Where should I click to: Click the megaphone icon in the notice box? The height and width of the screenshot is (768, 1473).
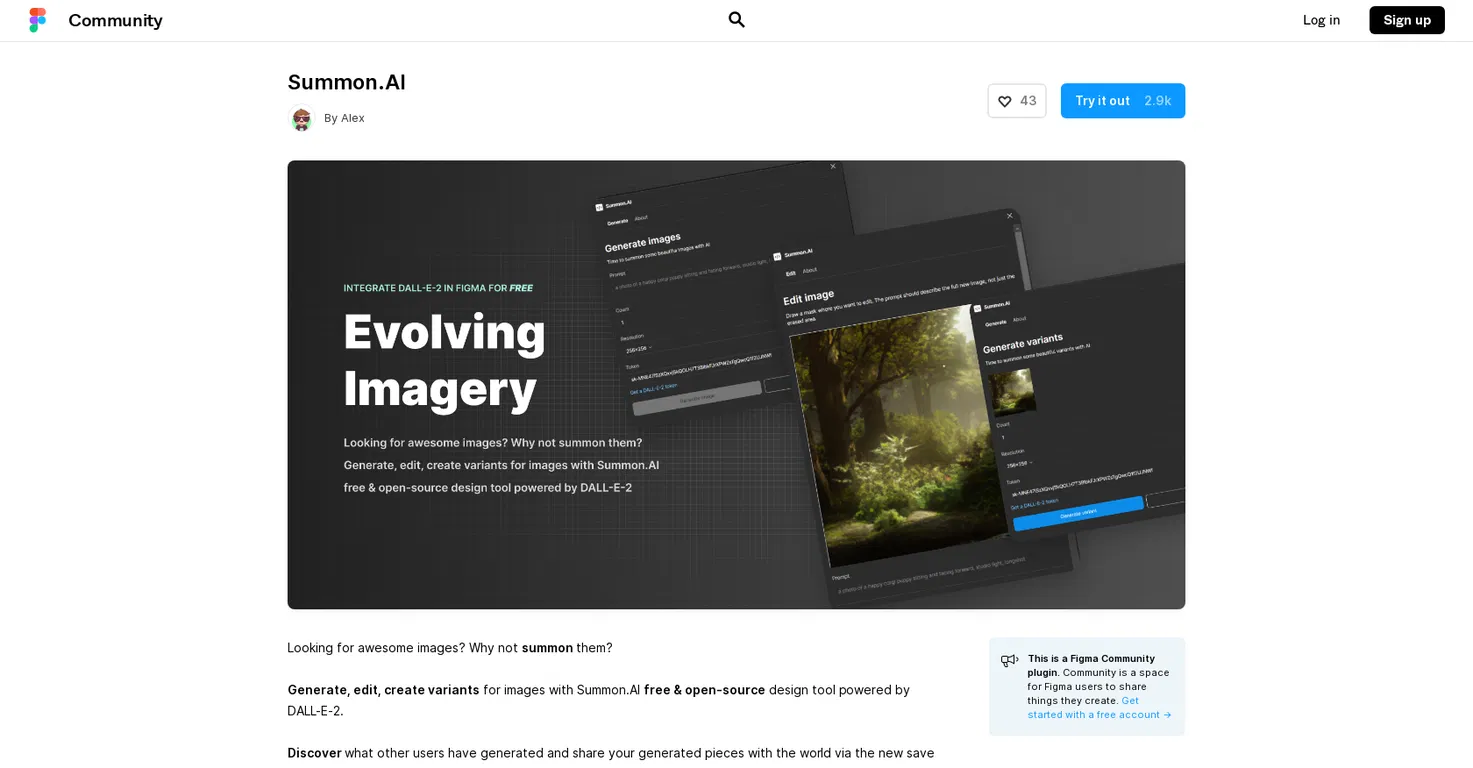click(1010, 660)
